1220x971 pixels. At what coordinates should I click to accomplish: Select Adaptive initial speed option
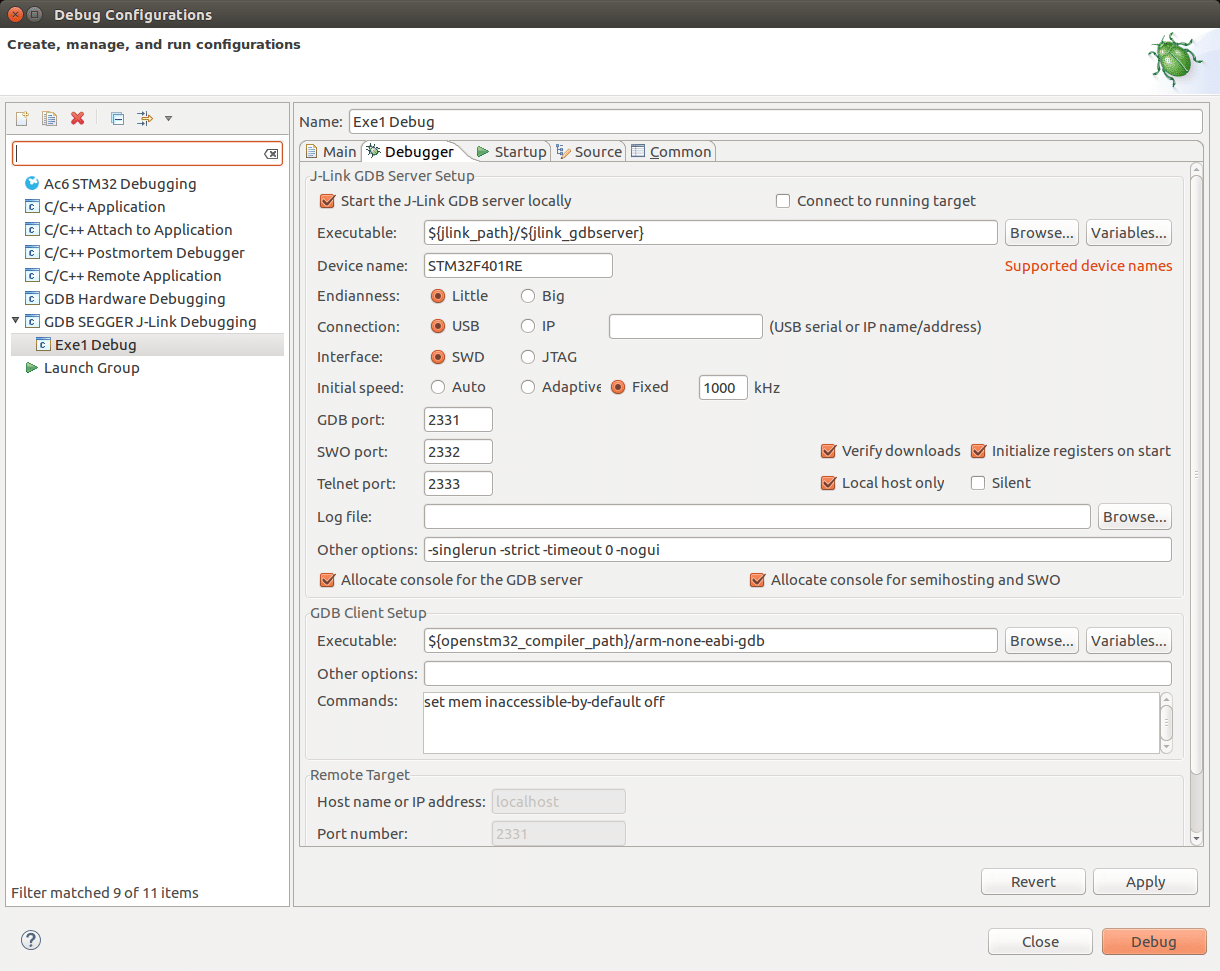(528, 387)
